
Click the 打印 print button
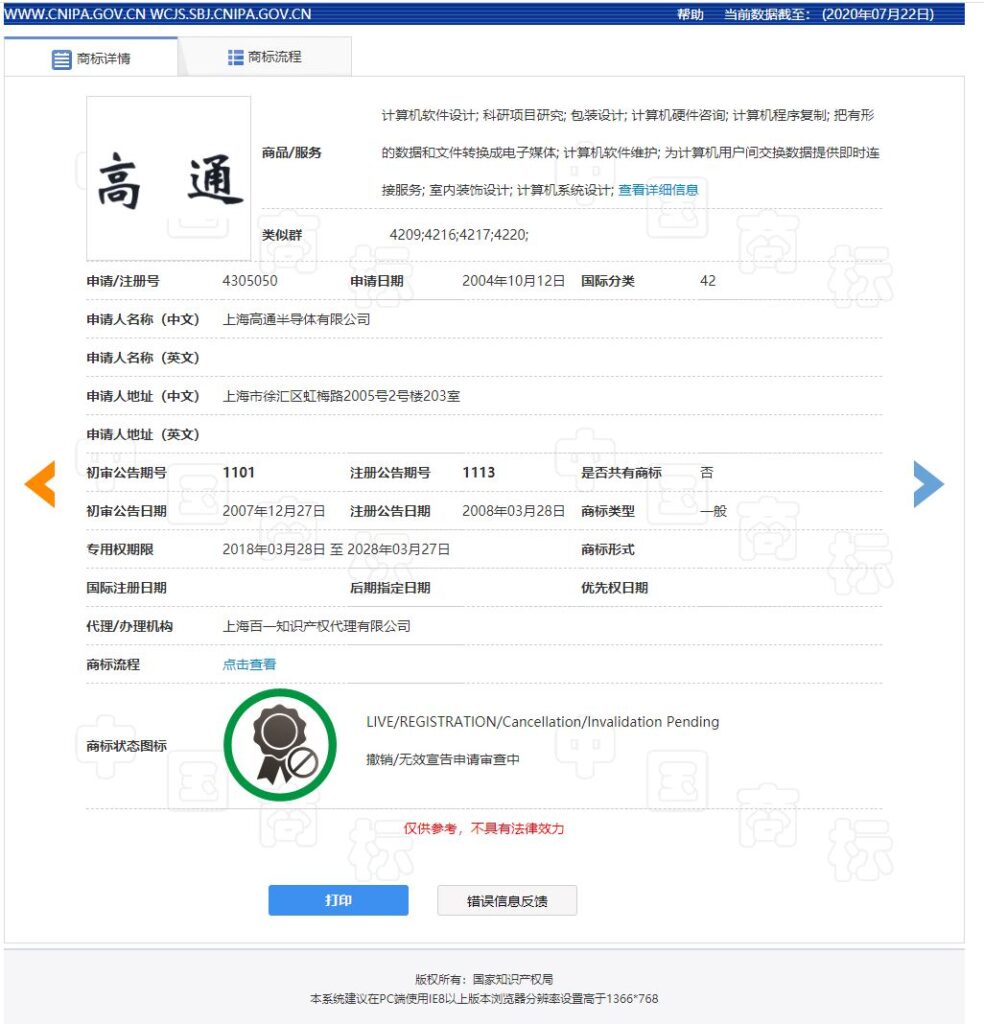tap(338, 901)
